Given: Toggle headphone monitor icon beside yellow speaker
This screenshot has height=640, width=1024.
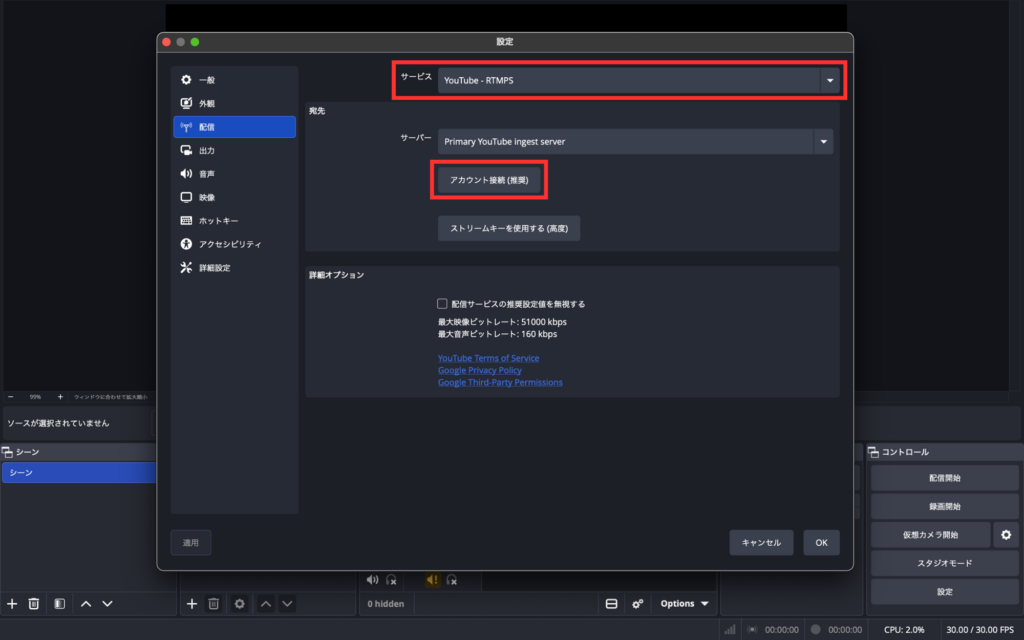Looking at the screenshot, I should coord(451,580).
